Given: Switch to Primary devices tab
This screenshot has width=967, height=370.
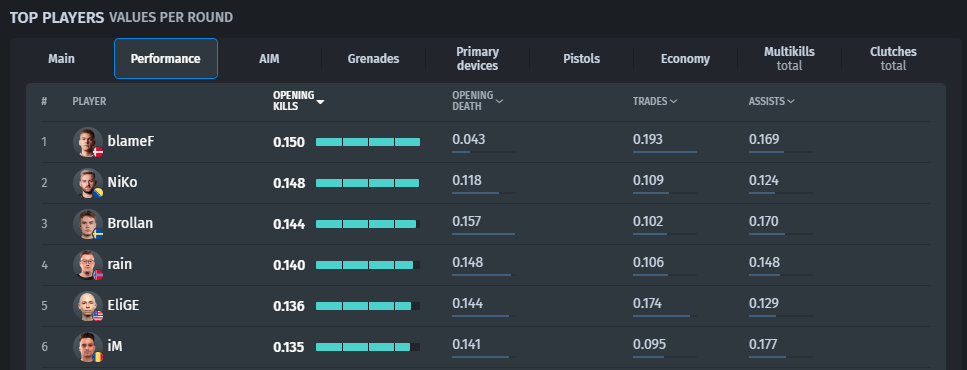Looking at the screenshot, I should (477, 59).
